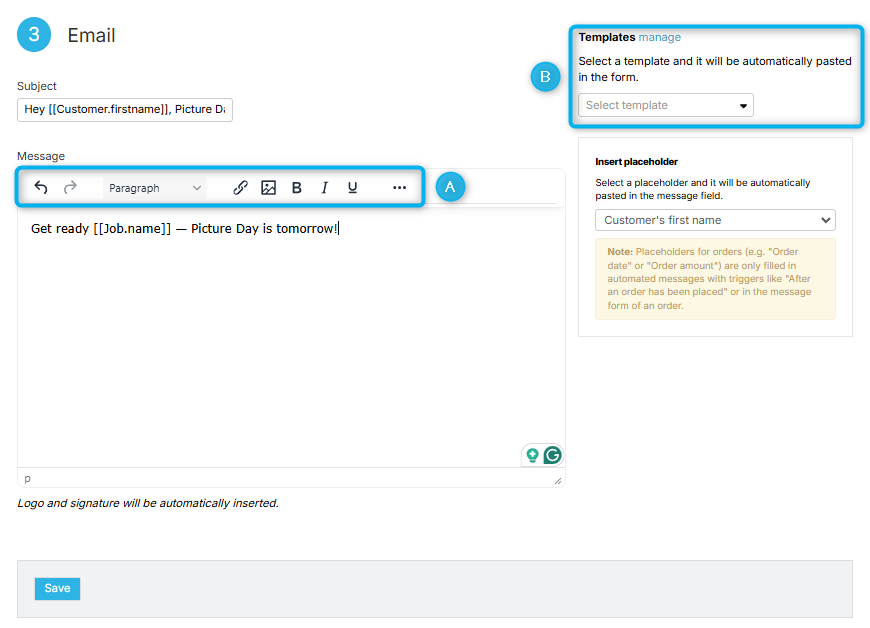The width and height of the screenshot is (870, 628).
Task: Click the 'Insert placeholder' heading
Action: point(636,161)
